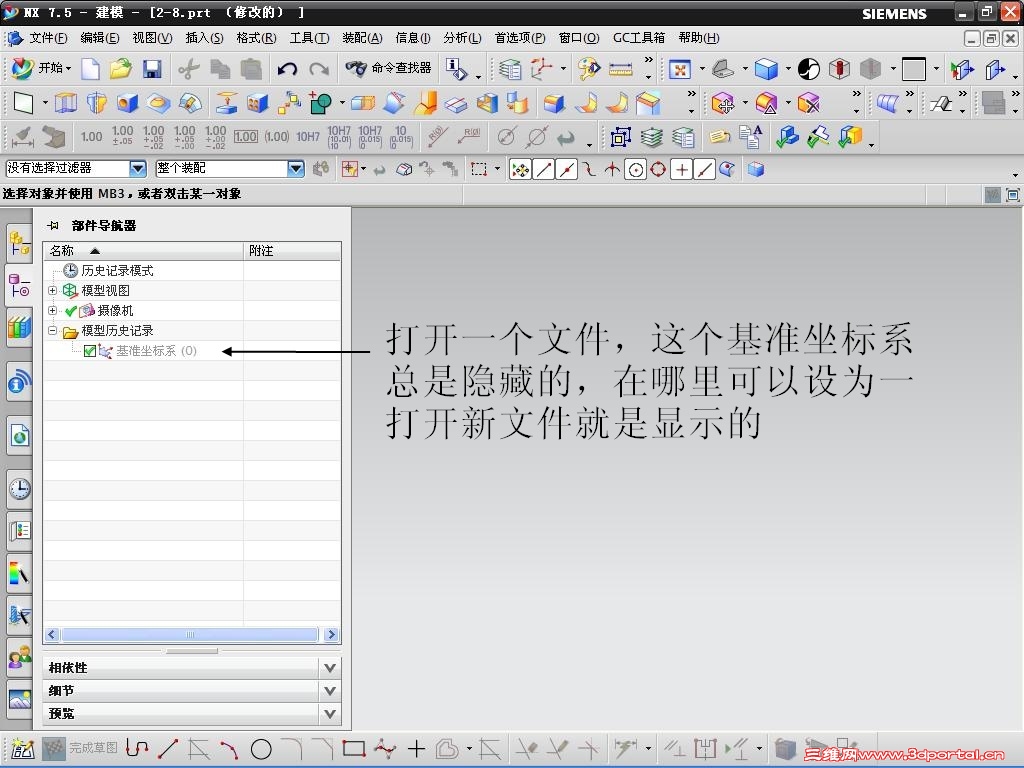1024x768 pixels.
Task: Toggle the snap to arc center option
Action: pos(635,170)
